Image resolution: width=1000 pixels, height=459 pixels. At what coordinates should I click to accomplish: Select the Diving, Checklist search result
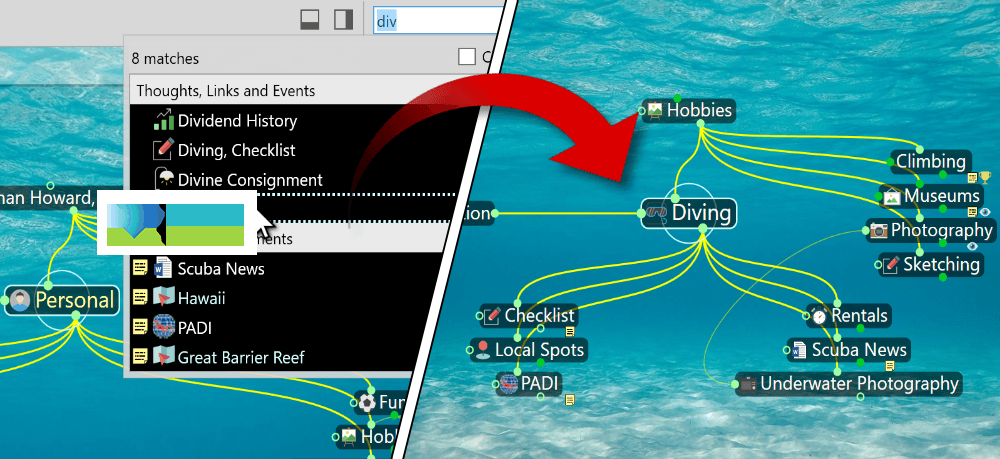click(236, 150)
